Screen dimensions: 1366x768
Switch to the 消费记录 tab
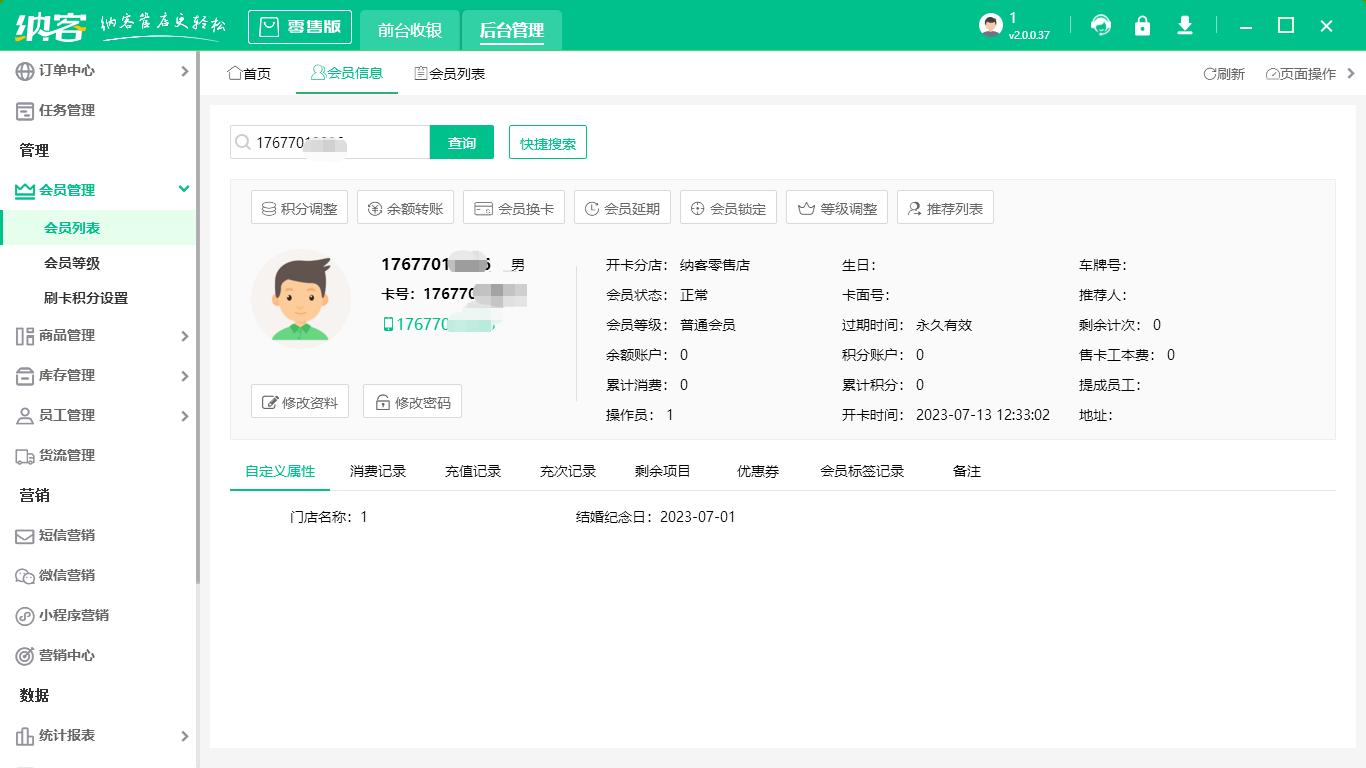[x=377, y=470]
